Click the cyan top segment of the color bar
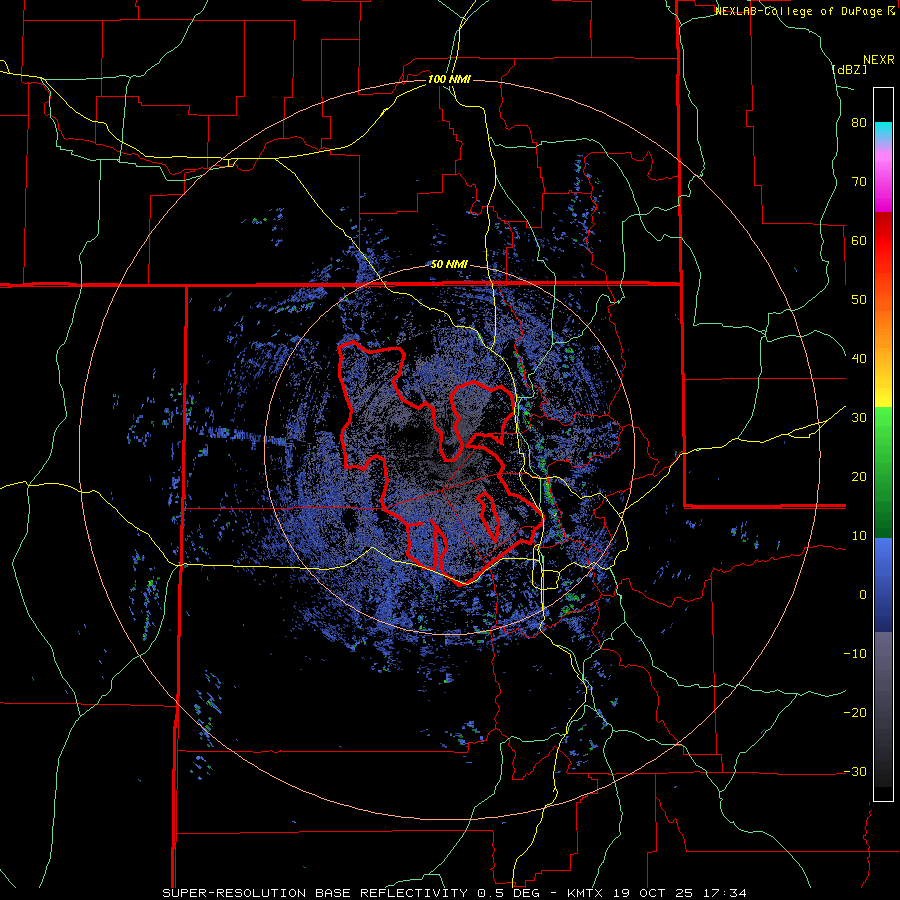This screenshot has width=900, height=900. [883, 131]
